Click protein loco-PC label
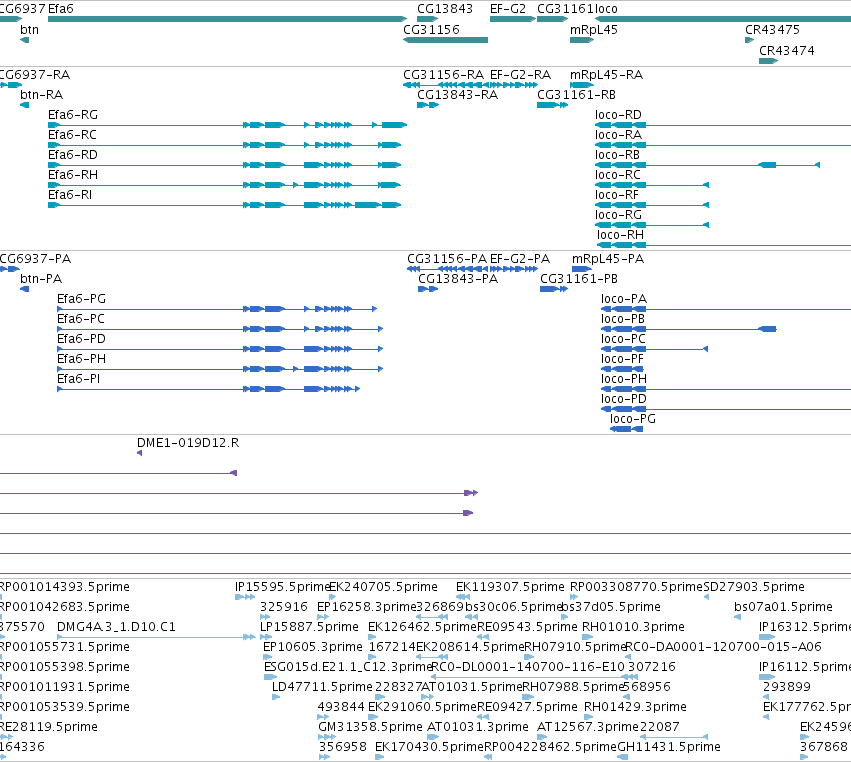851x762 pixels. click(623, 339)
